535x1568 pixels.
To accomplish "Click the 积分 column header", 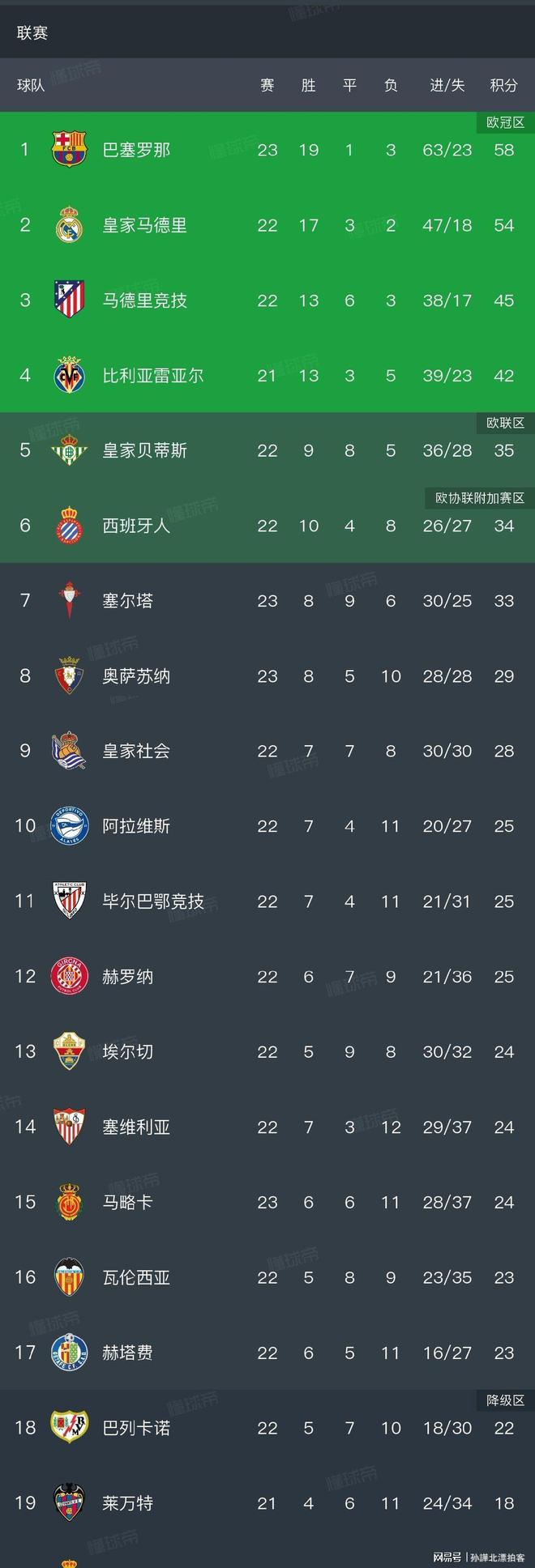I will pyautogui.click(x=503, y=85).
